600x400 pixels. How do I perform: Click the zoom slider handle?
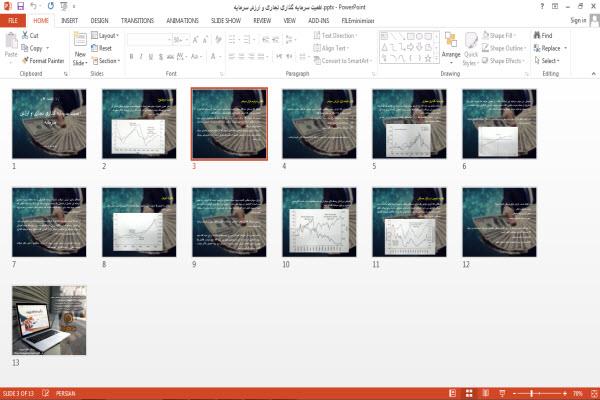tap(531, 393)
